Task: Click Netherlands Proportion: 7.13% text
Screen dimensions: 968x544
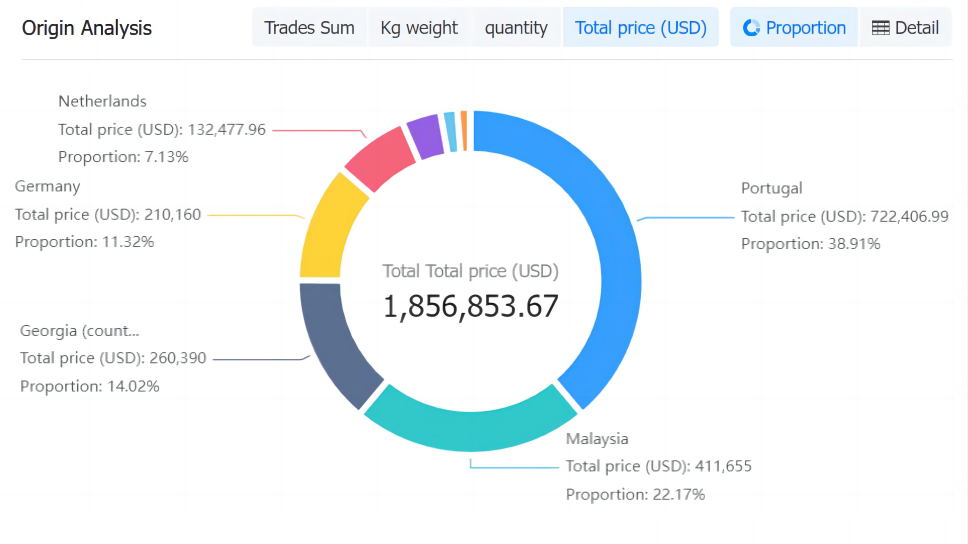Action: [x=123, y=157]
